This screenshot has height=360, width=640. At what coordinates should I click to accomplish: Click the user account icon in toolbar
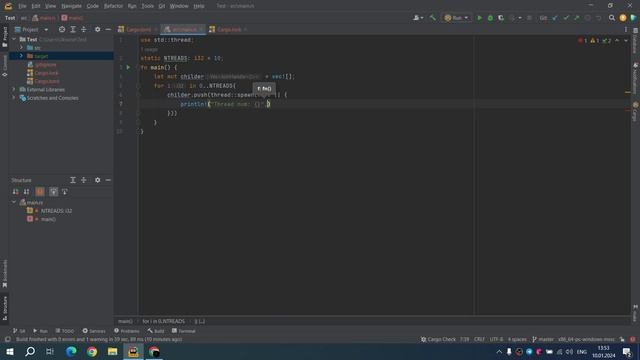417,18
